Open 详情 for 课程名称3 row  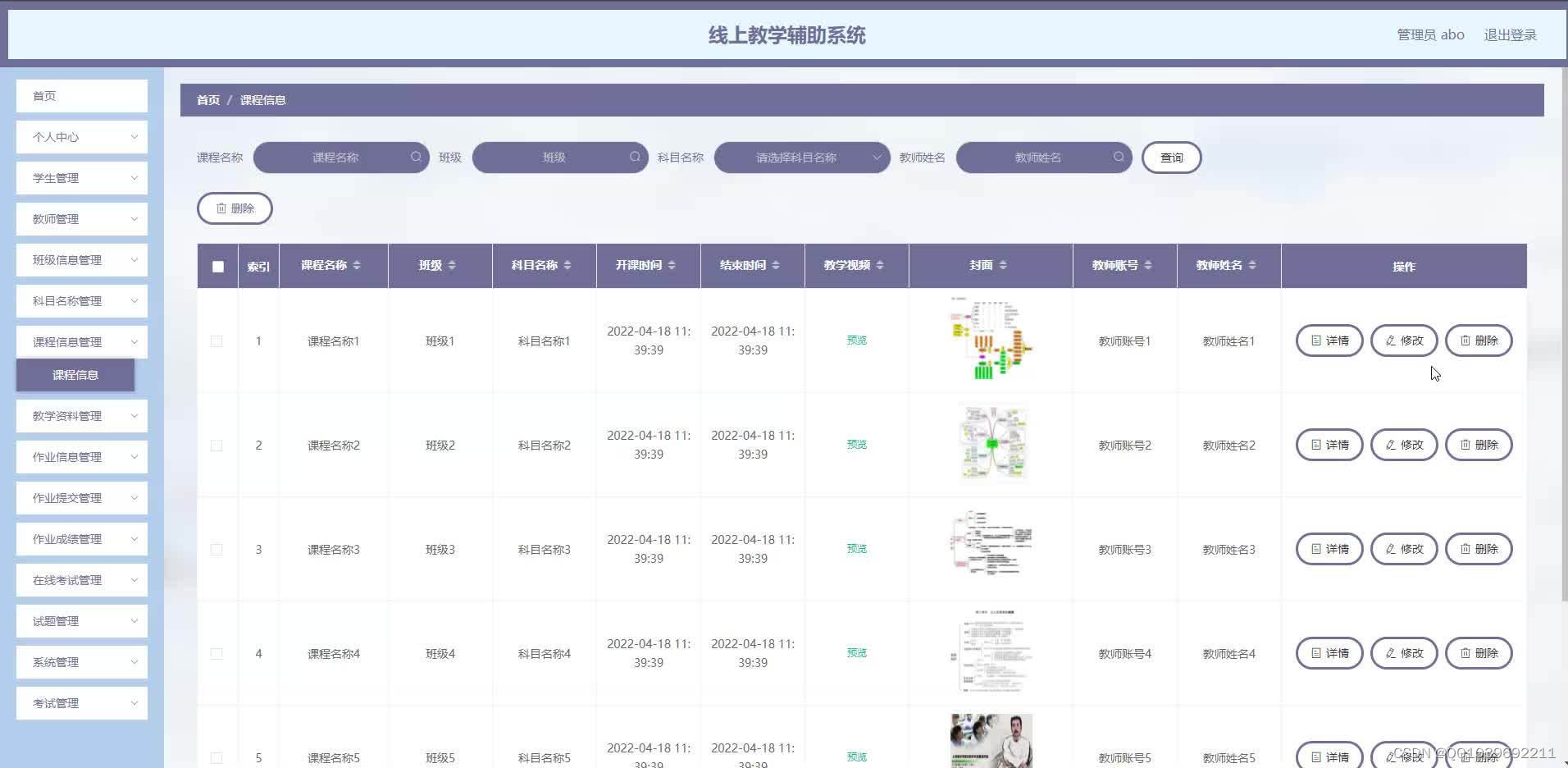pos(1329,549)
